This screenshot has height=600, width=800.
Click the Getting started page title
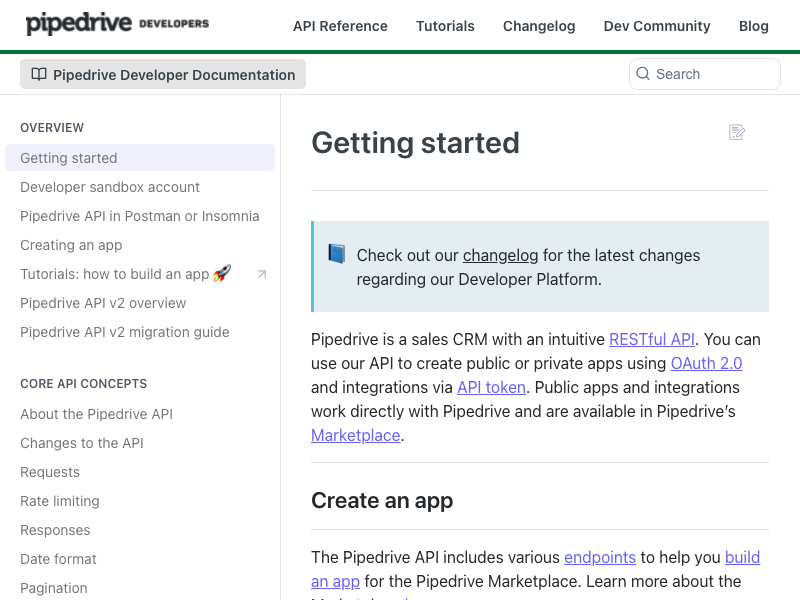[415, 142]
